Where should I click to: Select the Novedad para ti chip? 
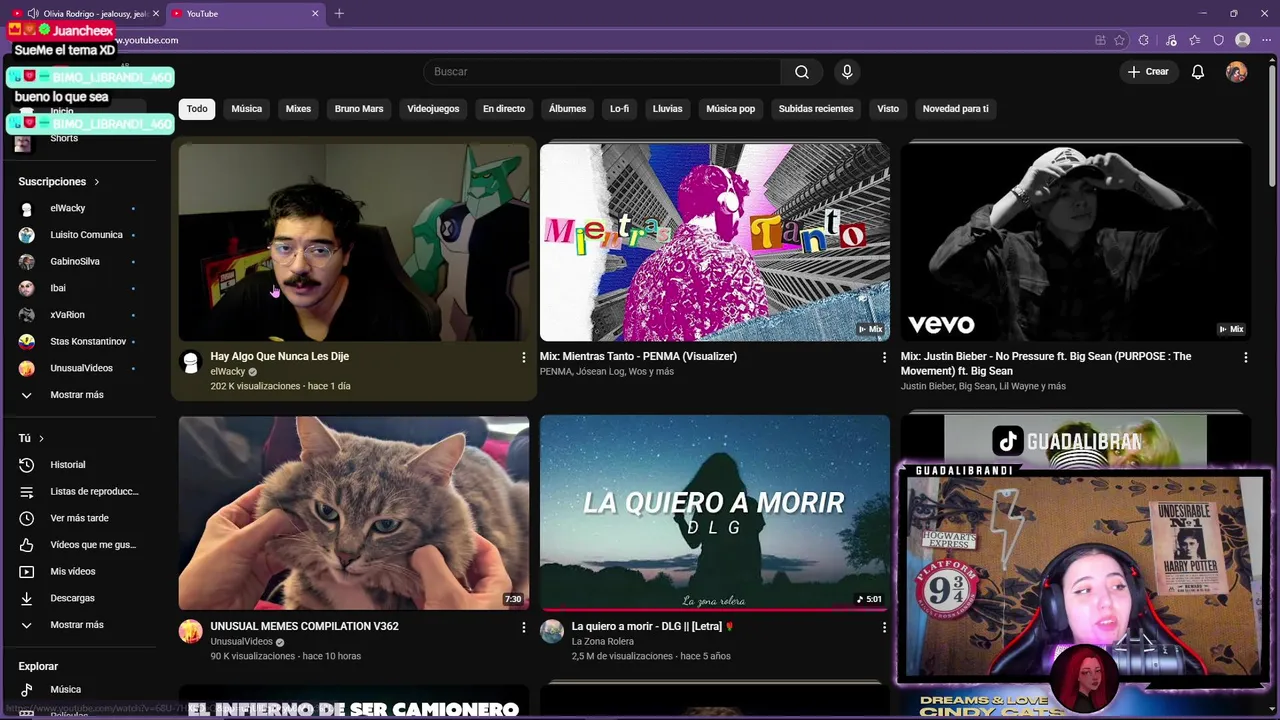pyautogui.click(x=955, y=109)
